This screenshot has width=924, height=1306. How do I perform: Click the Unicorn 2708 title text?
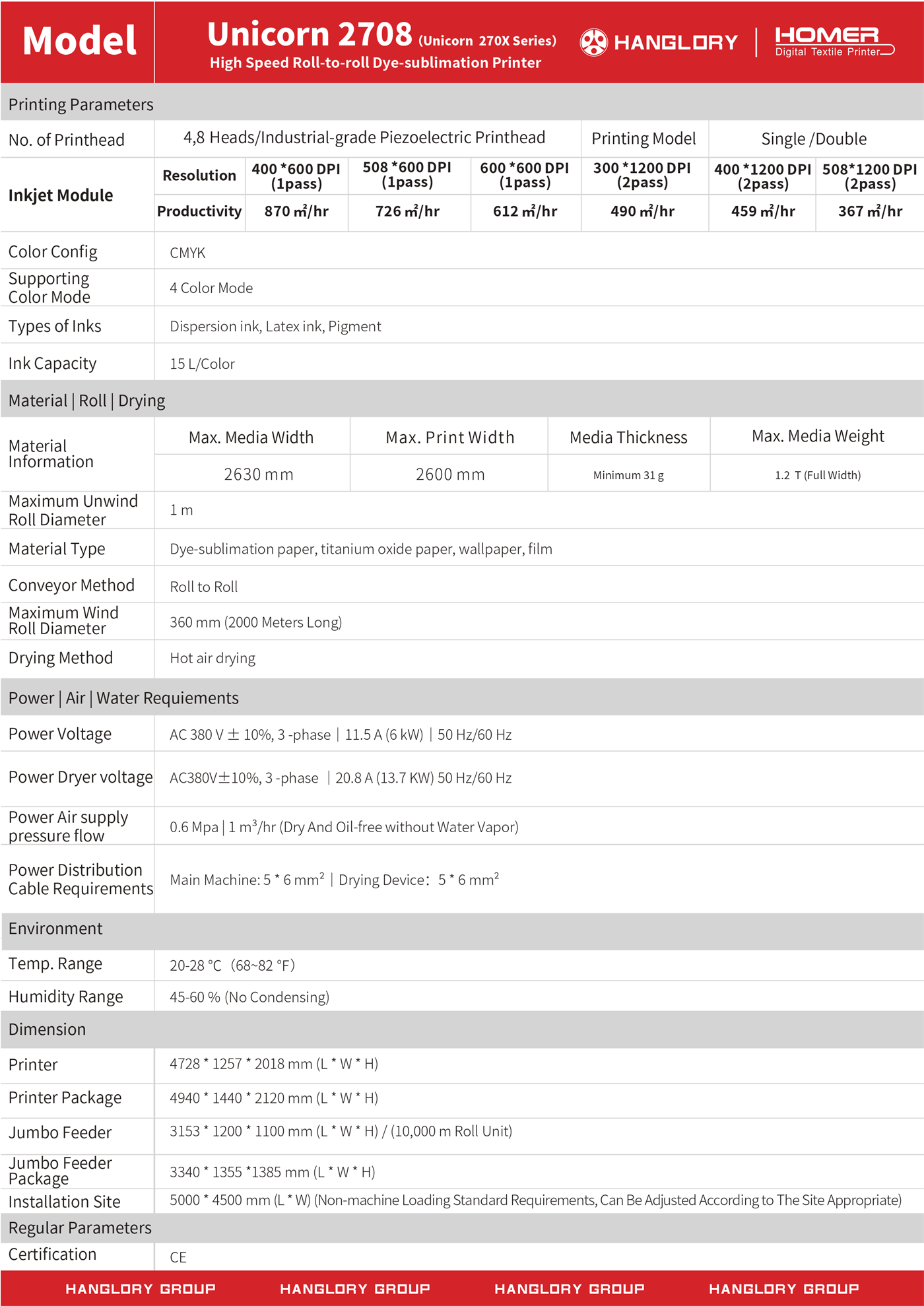click(310, 34)
